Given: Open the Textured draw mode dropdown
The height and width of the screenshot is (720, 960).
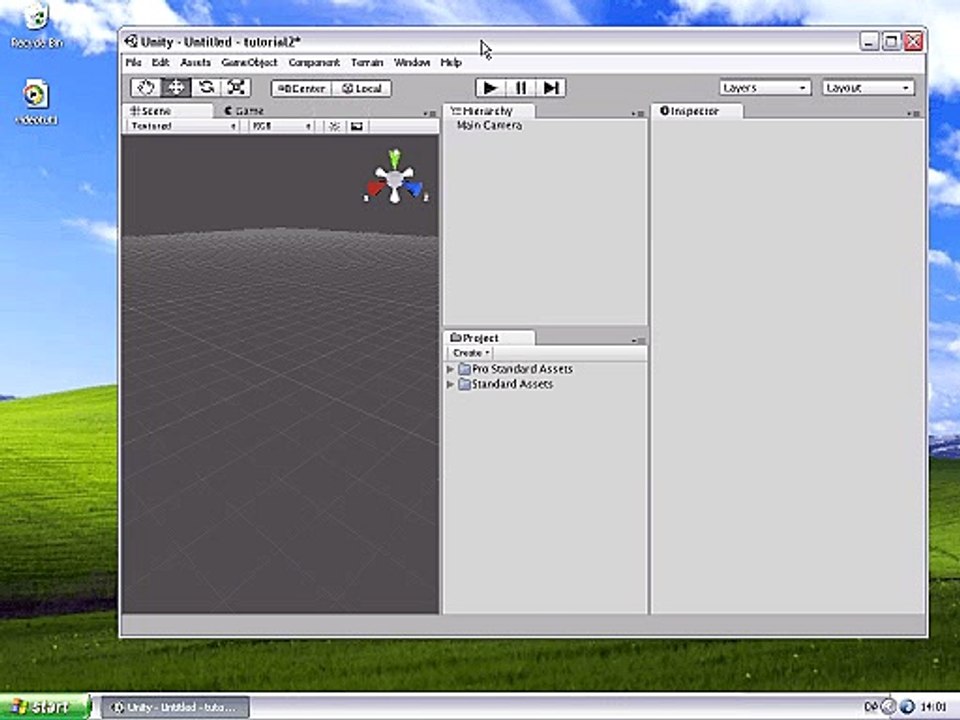Looking at the screenshot, I should tap(183, 126).
